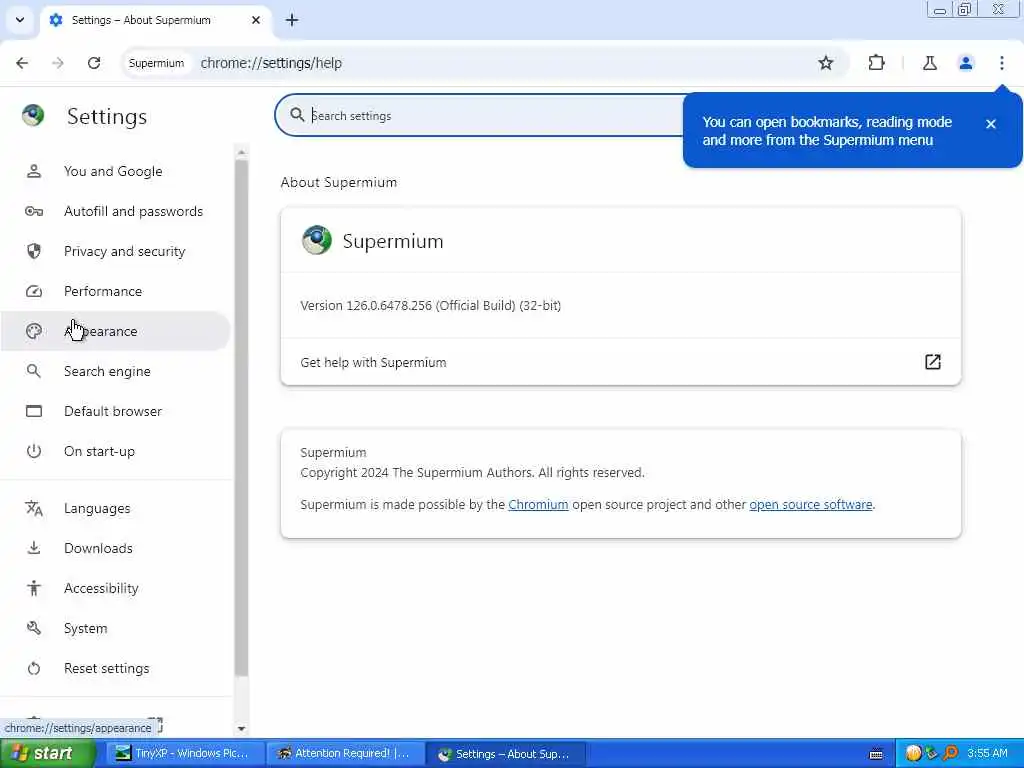The width and height of the screenshot is (1024, 768).
Task: Click the power icon beside On start-up
Action: pyautogui.click(x=34, y=451)
